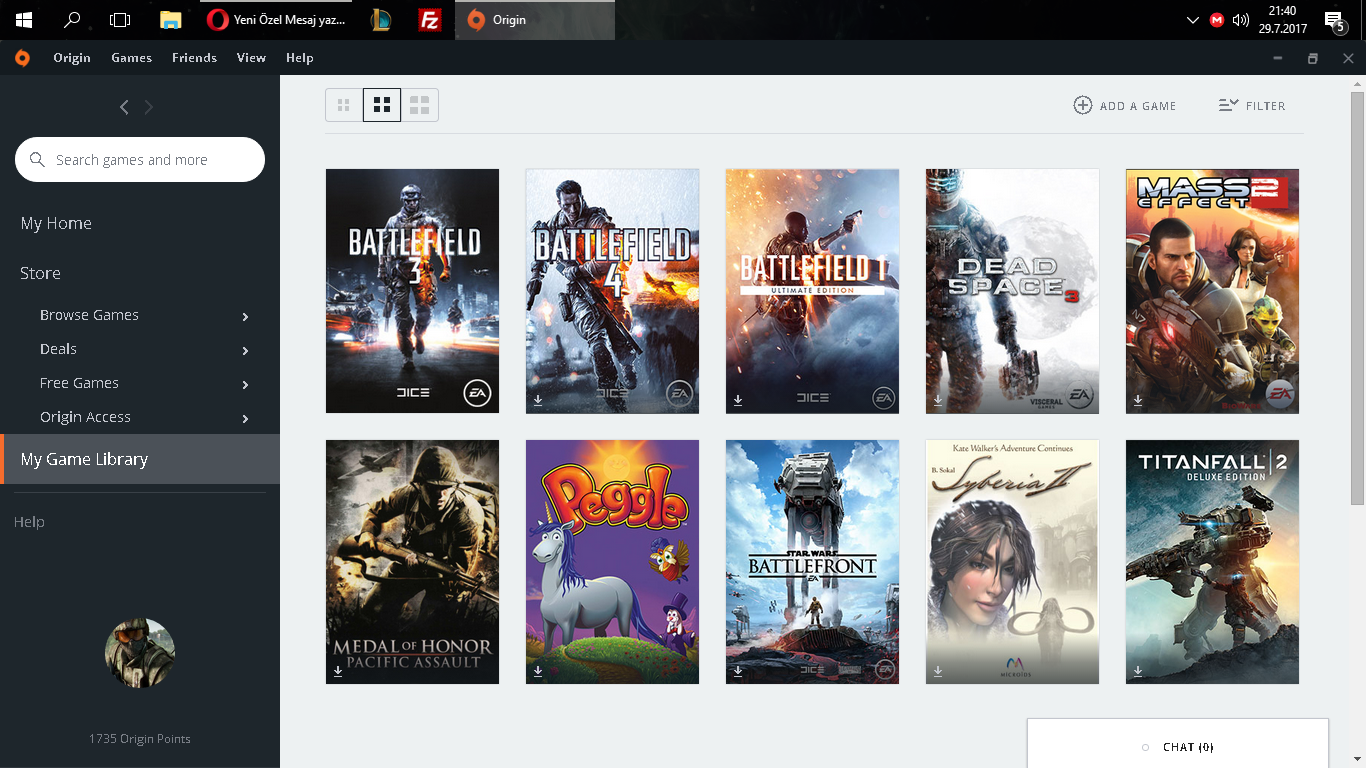Click the Origin logo icon in menu bar

click(x=22, y=58)
